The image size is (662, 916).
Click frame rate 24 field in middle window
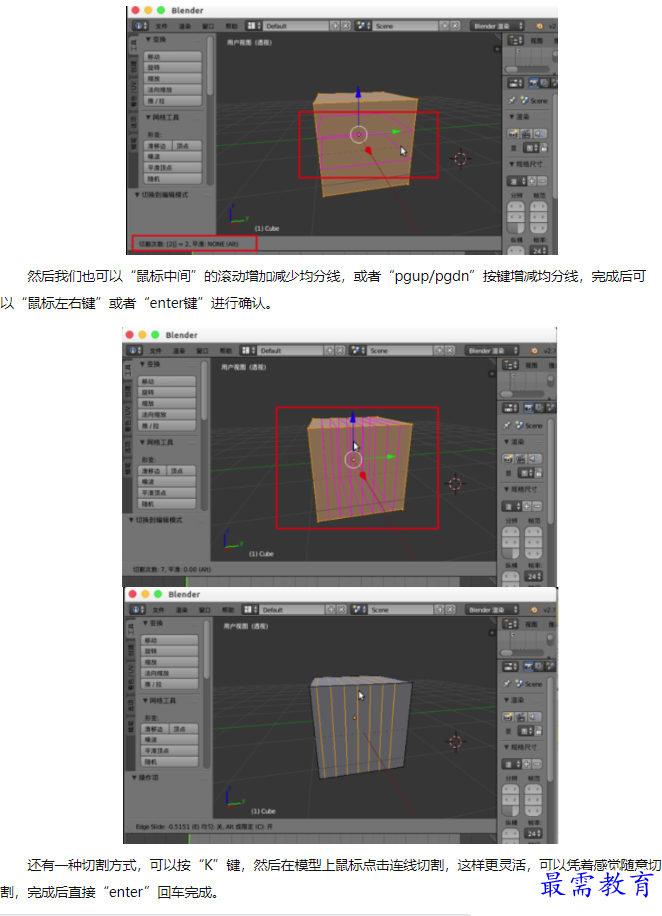pos(533,576)
